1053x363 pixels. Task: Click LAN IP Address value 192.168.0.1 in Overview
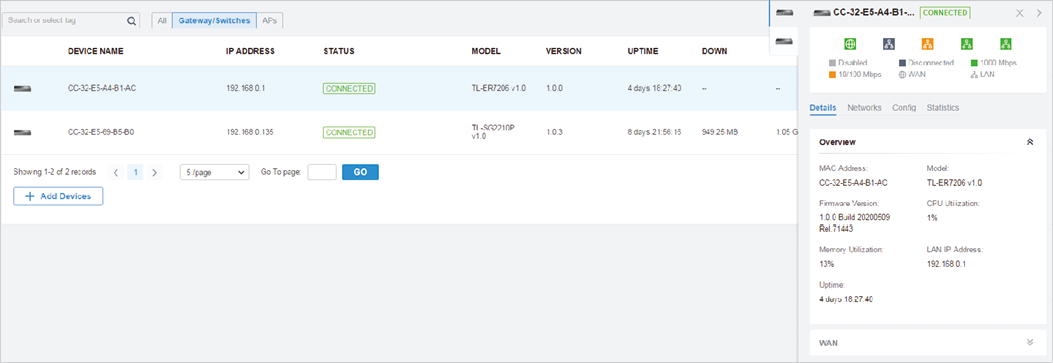(946, 264)
